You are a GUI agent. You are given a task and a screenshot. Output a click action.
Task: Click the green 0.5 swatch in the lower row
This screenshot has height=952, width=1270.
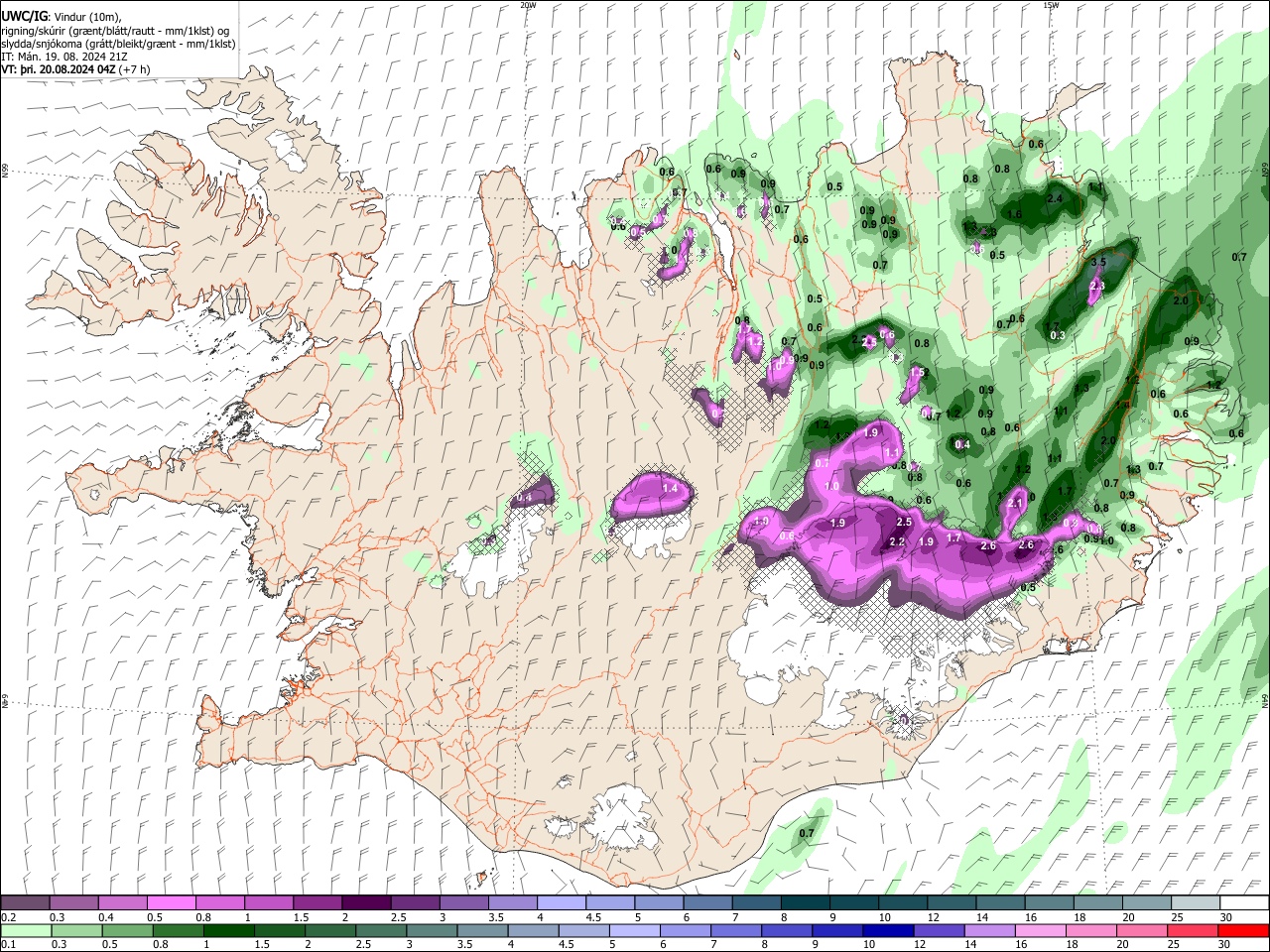125,930
